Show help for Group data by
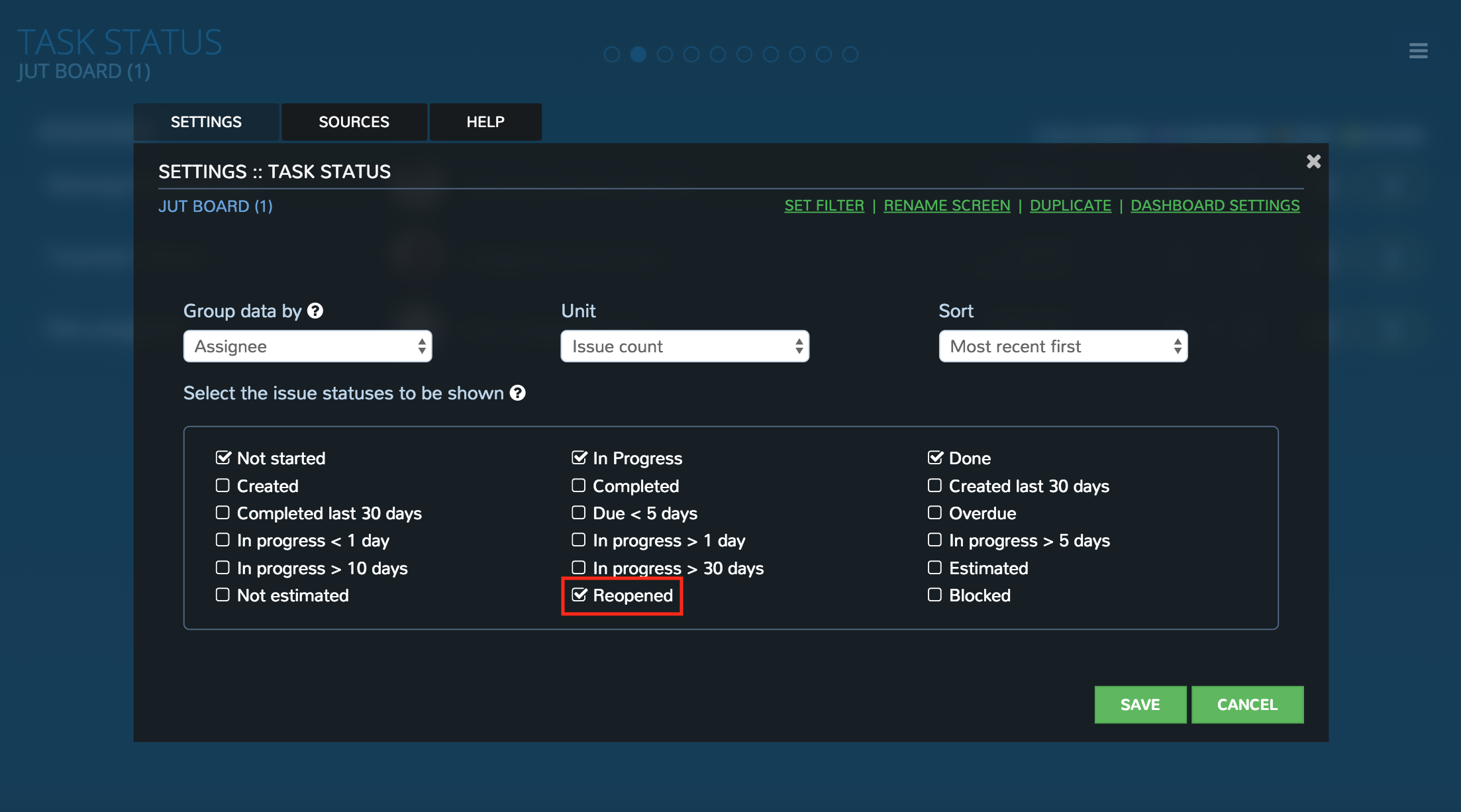 pos(315,311)
